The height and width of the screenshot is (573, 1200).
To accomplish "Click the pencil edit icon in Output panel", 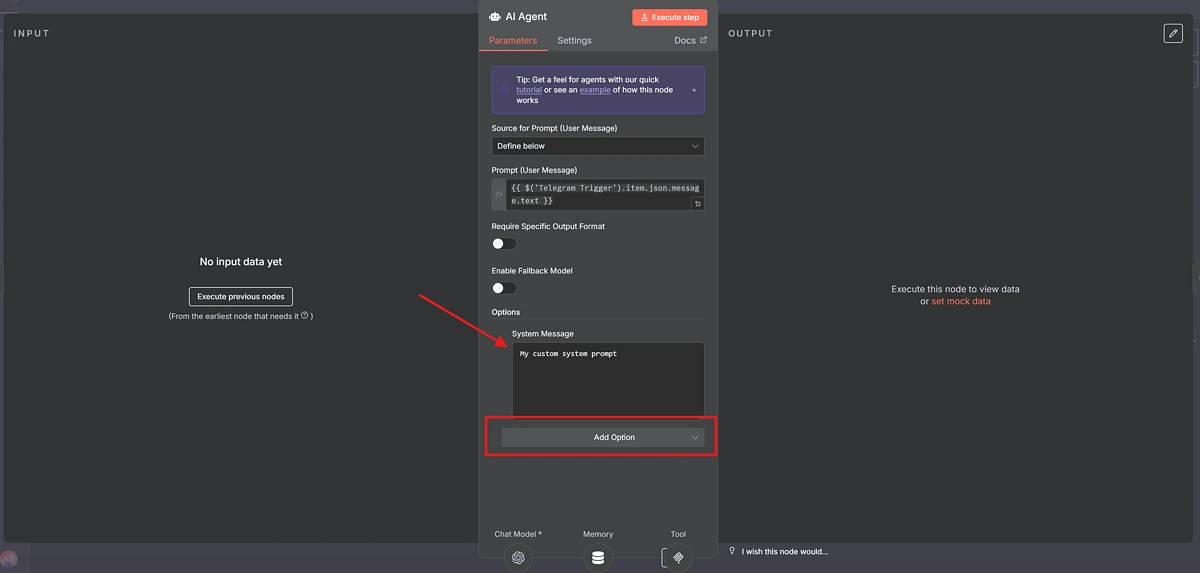I will point(1173,34).
